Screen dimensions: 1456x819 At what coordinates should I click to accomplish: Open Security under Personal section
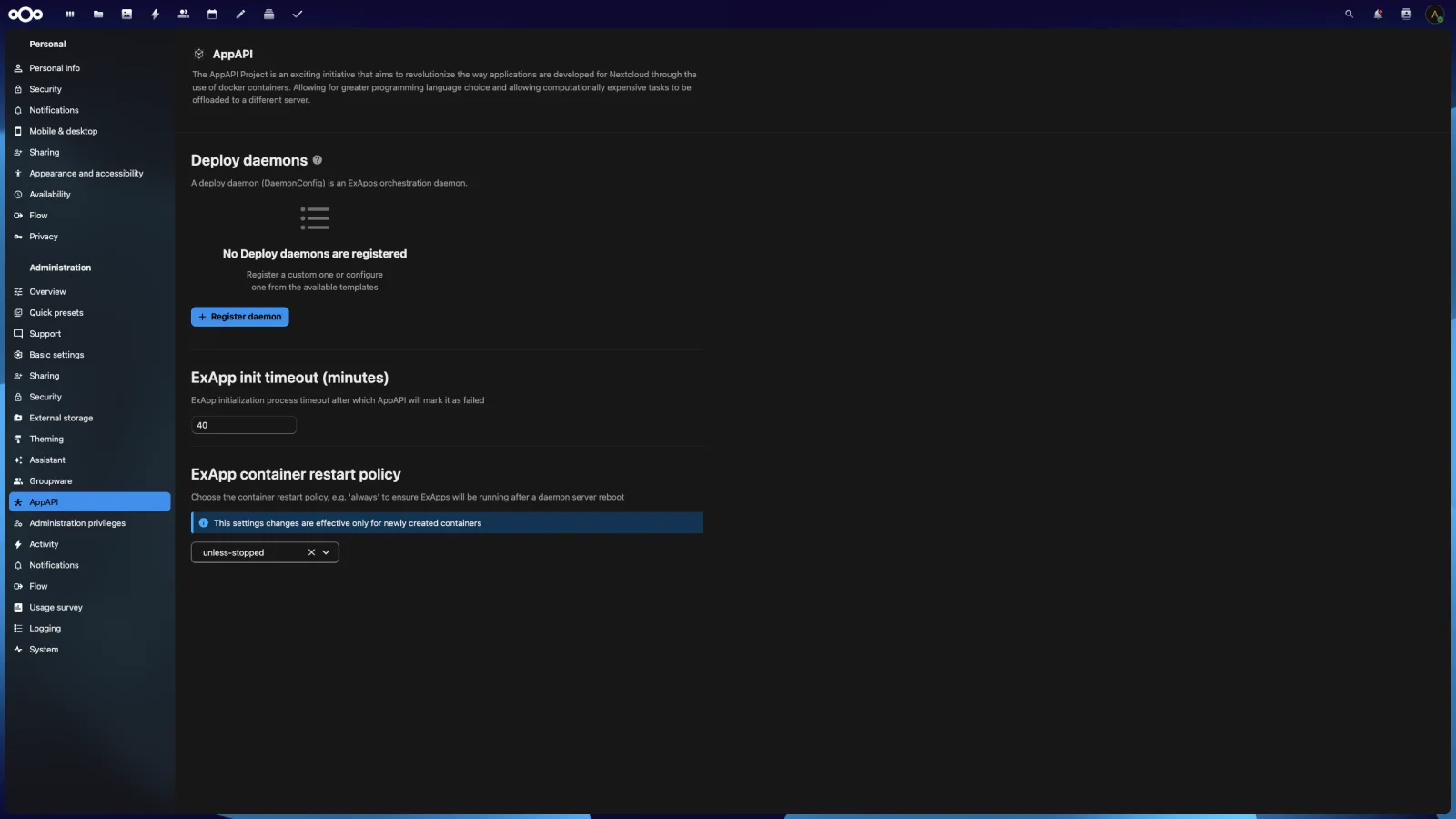90,89
